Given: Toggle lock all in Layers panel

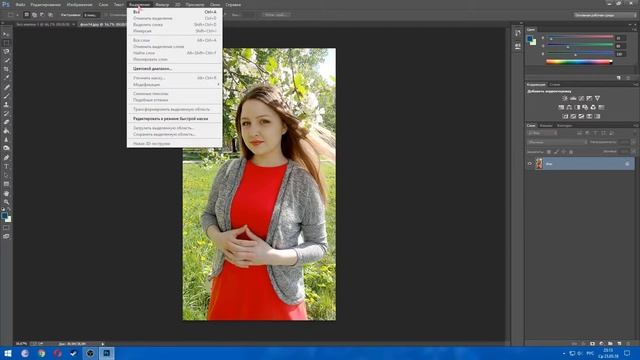Looking at the screenshot, I should (571, 152).
